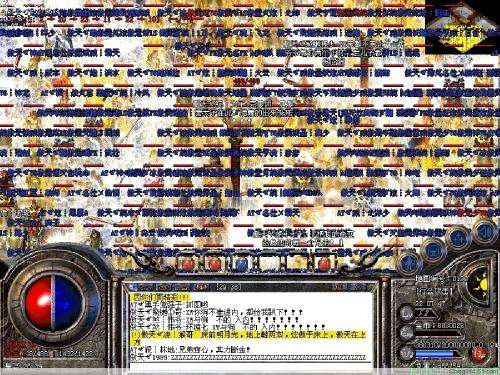500x375 pixels.
Task: Click the yellow highlighted chat message
Action: (x=250, y=338)
